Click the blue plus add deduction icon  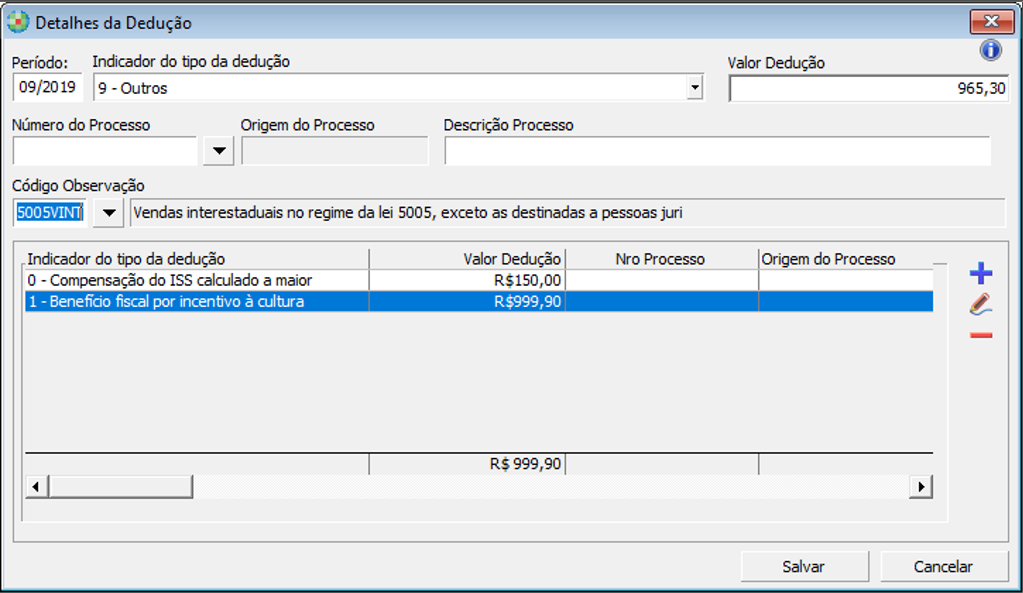pyautogui.click(x=981, y=274)
